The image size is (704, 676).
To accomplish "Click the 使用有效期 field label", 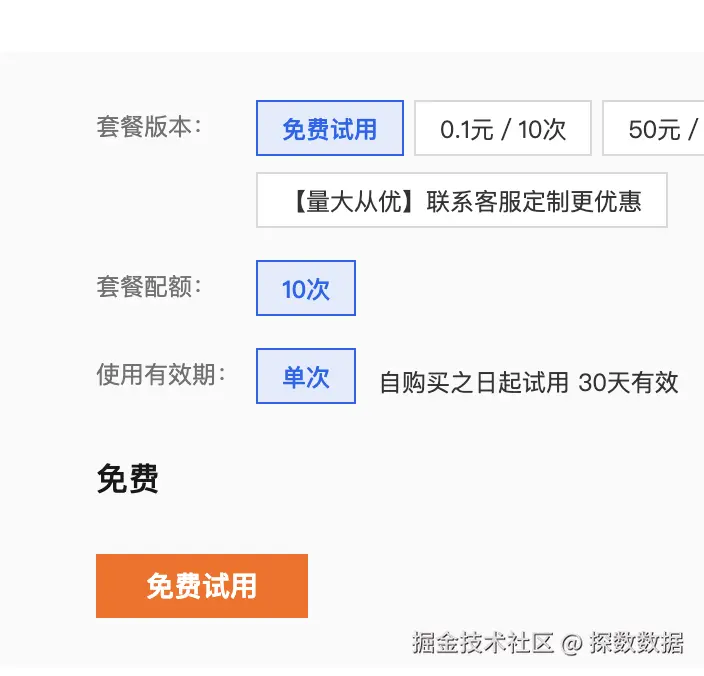I will pos(161,375).
